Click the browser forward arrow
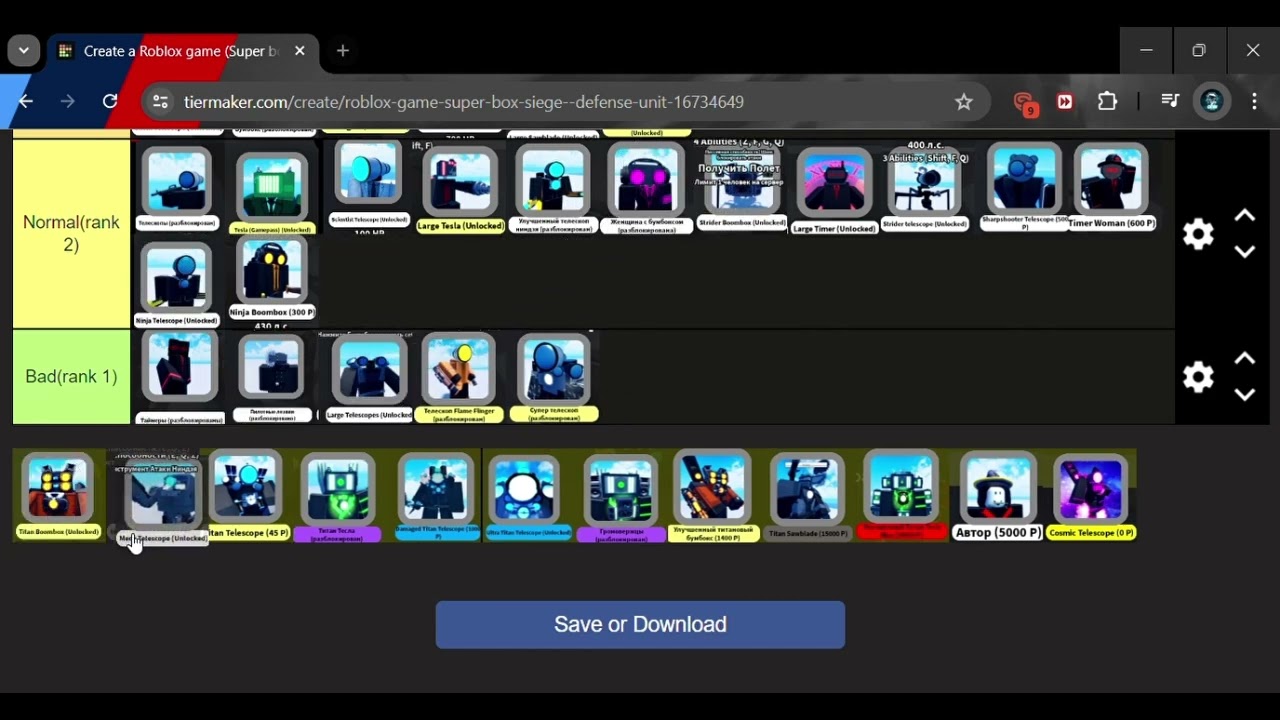This screenshot has height=720, width=1280. (x=67, y=102)
